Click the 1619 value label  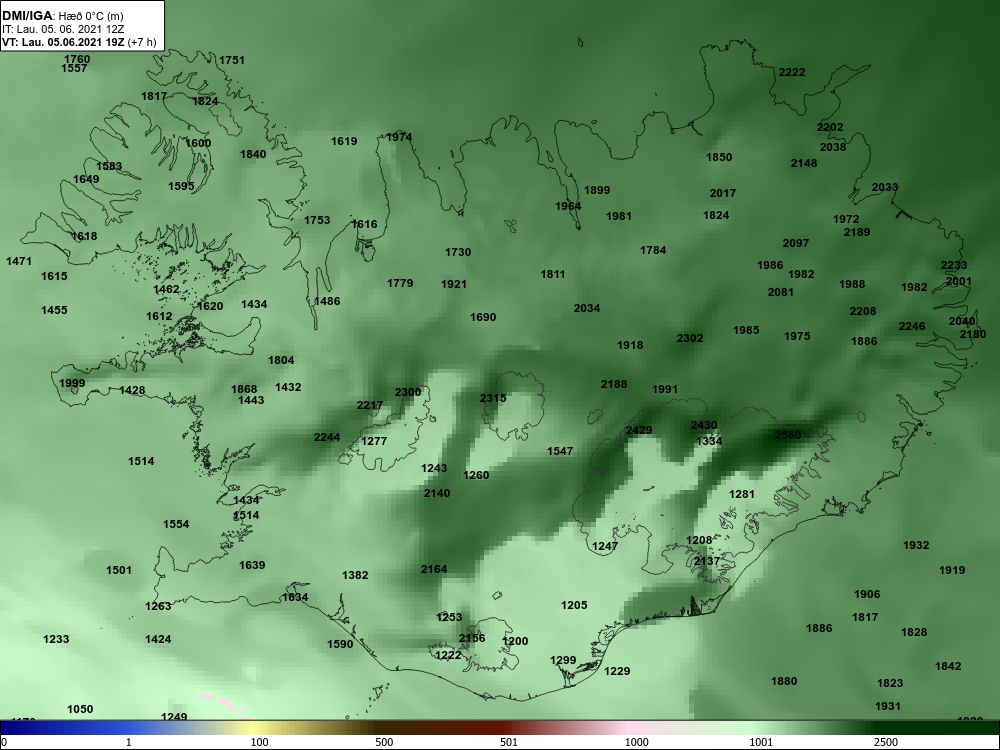click(344, 142)
